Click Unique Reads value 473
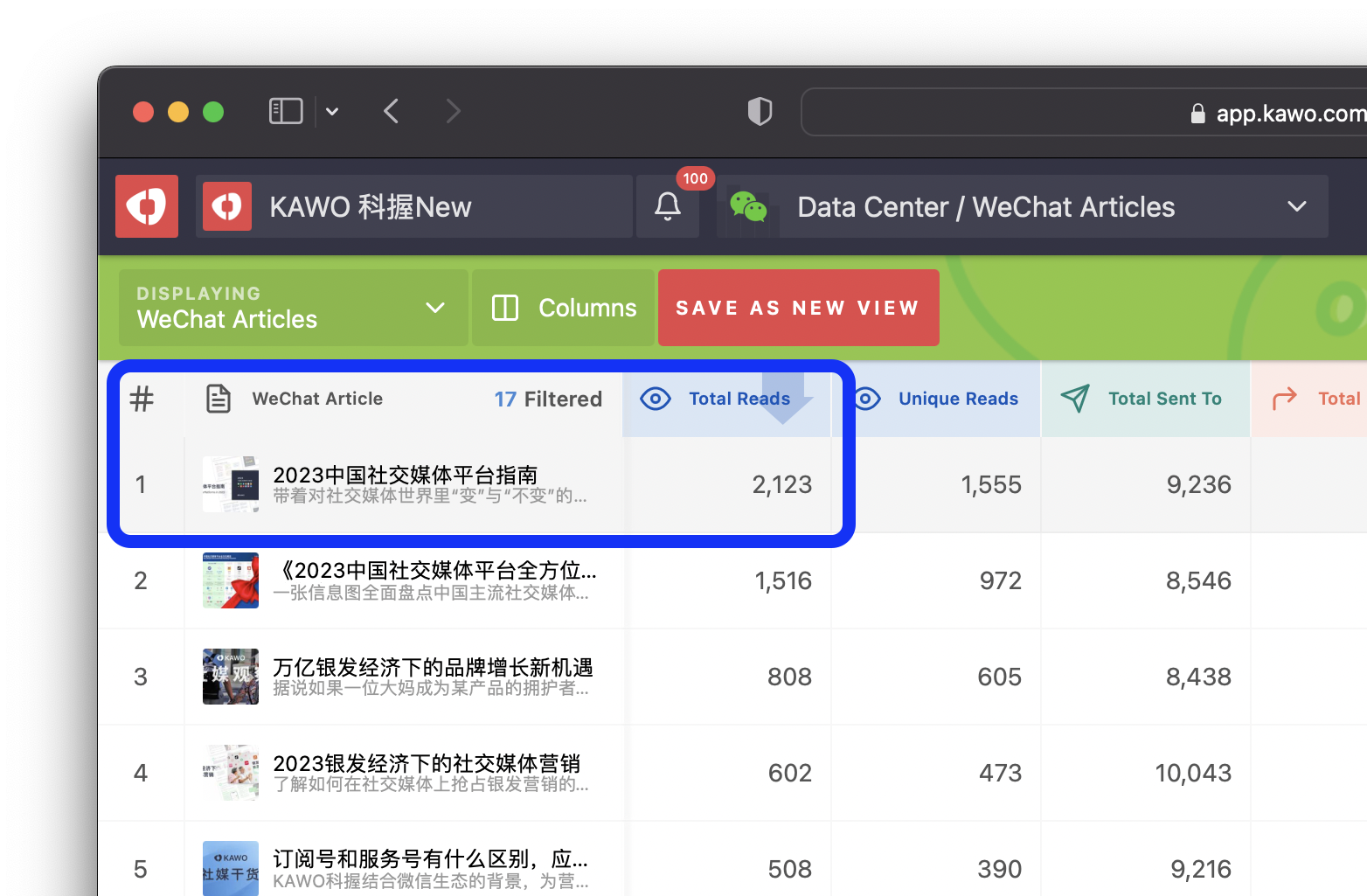The width and height of the screenshot is (1367, 896). tap(1000, 773)
